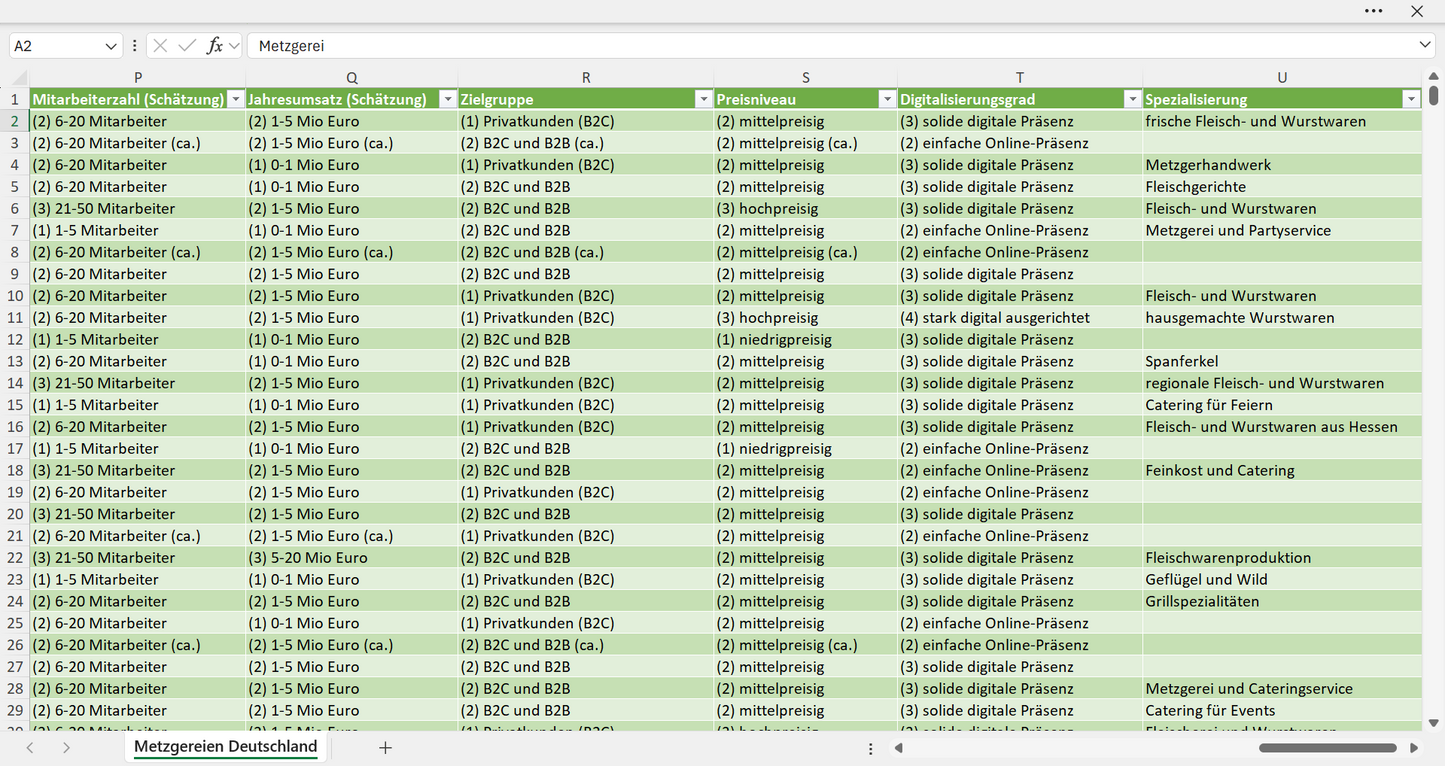Select cell '(3) 5-20 Mio Euro'

pyautogui.click(x=352, y=558)
